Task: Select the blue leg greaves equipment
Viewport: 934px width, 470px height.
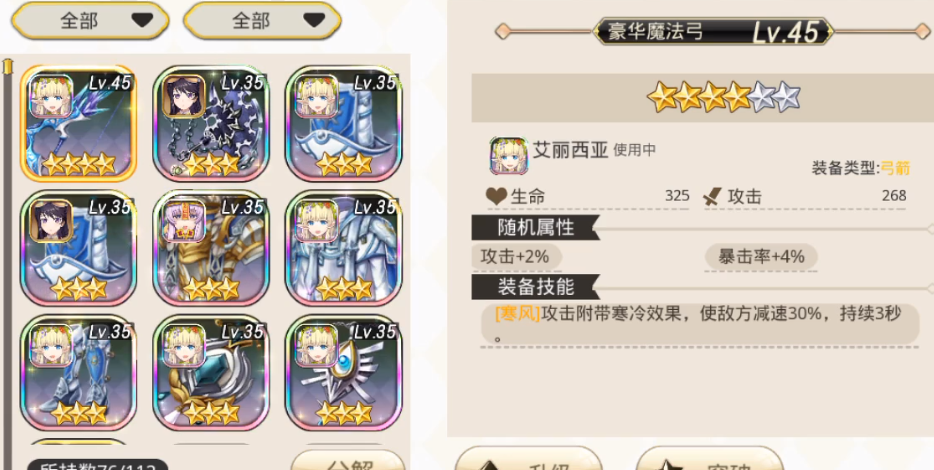Action: [x=78, y=372]
